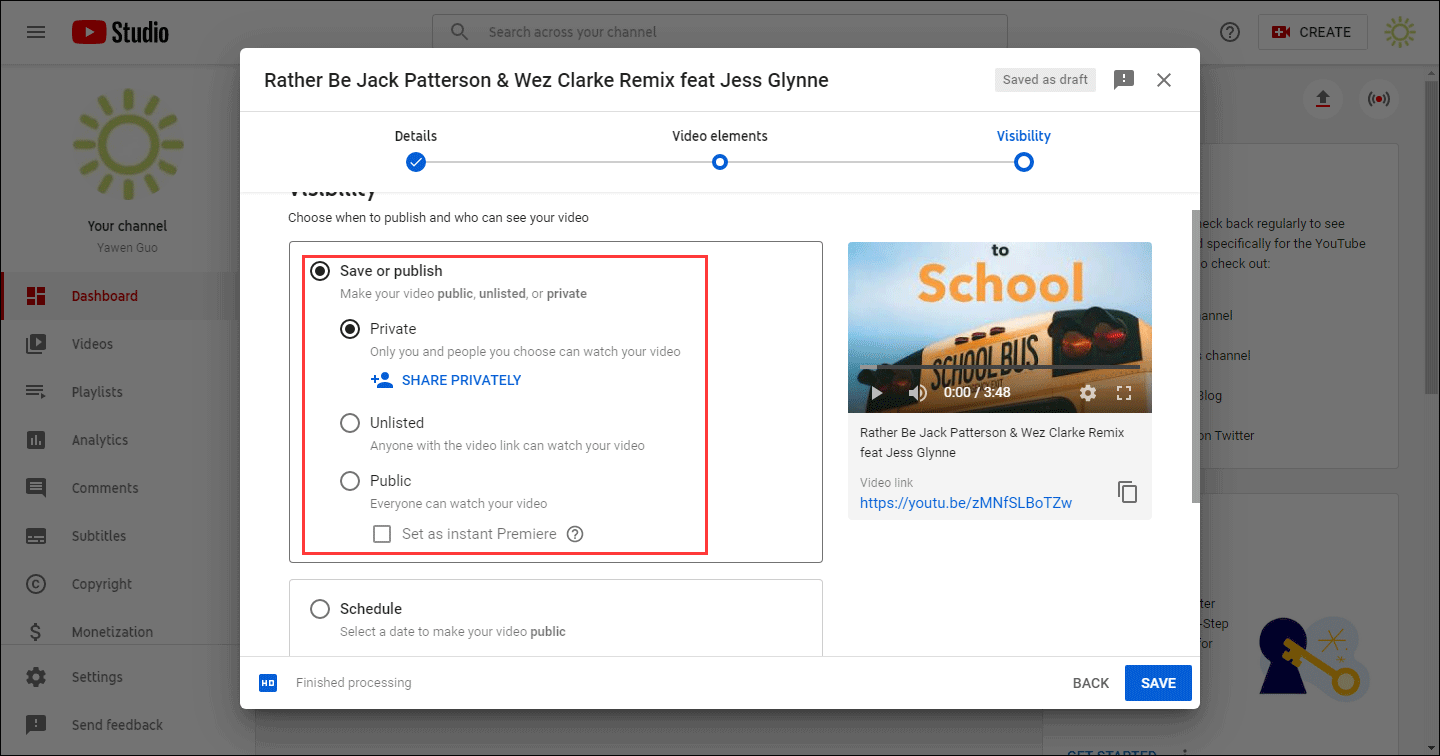Select the Unlisted radio button
1440x756 pixels.
(x=350, y=423)
